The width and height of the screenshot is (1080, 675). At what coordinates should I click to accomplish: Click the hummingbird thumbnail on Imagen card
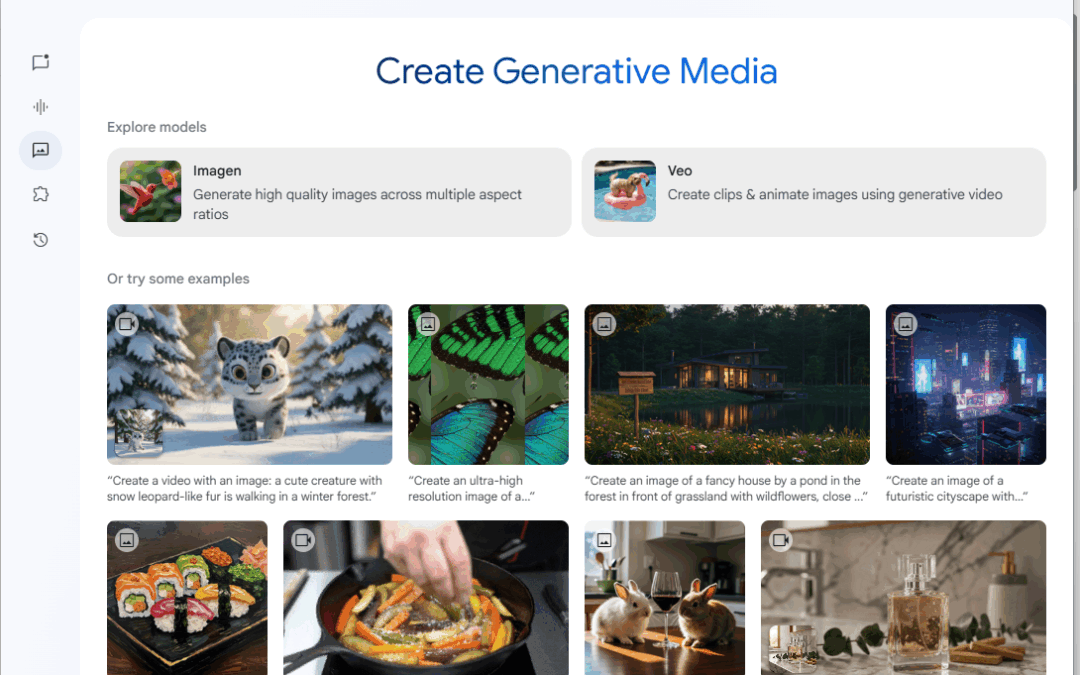coord(150,191)
